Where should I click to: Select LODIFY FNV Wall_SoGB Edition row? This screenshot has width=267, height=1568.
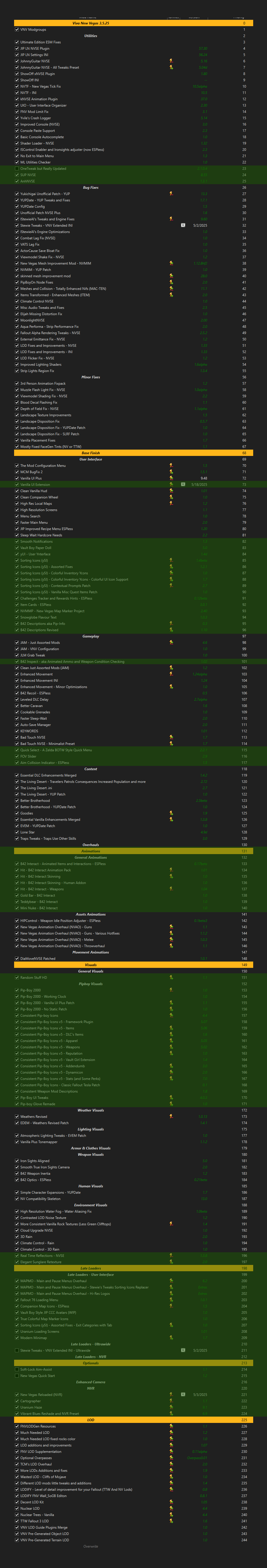point(133,1496)
